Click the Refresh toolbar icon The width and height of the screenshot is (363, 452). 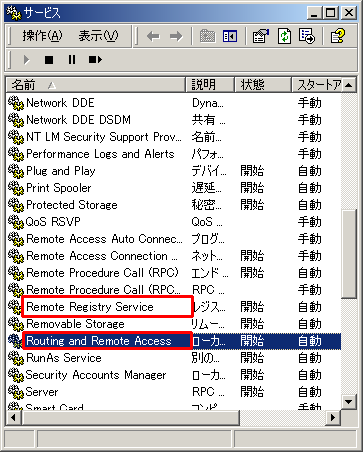coord(284,36)
